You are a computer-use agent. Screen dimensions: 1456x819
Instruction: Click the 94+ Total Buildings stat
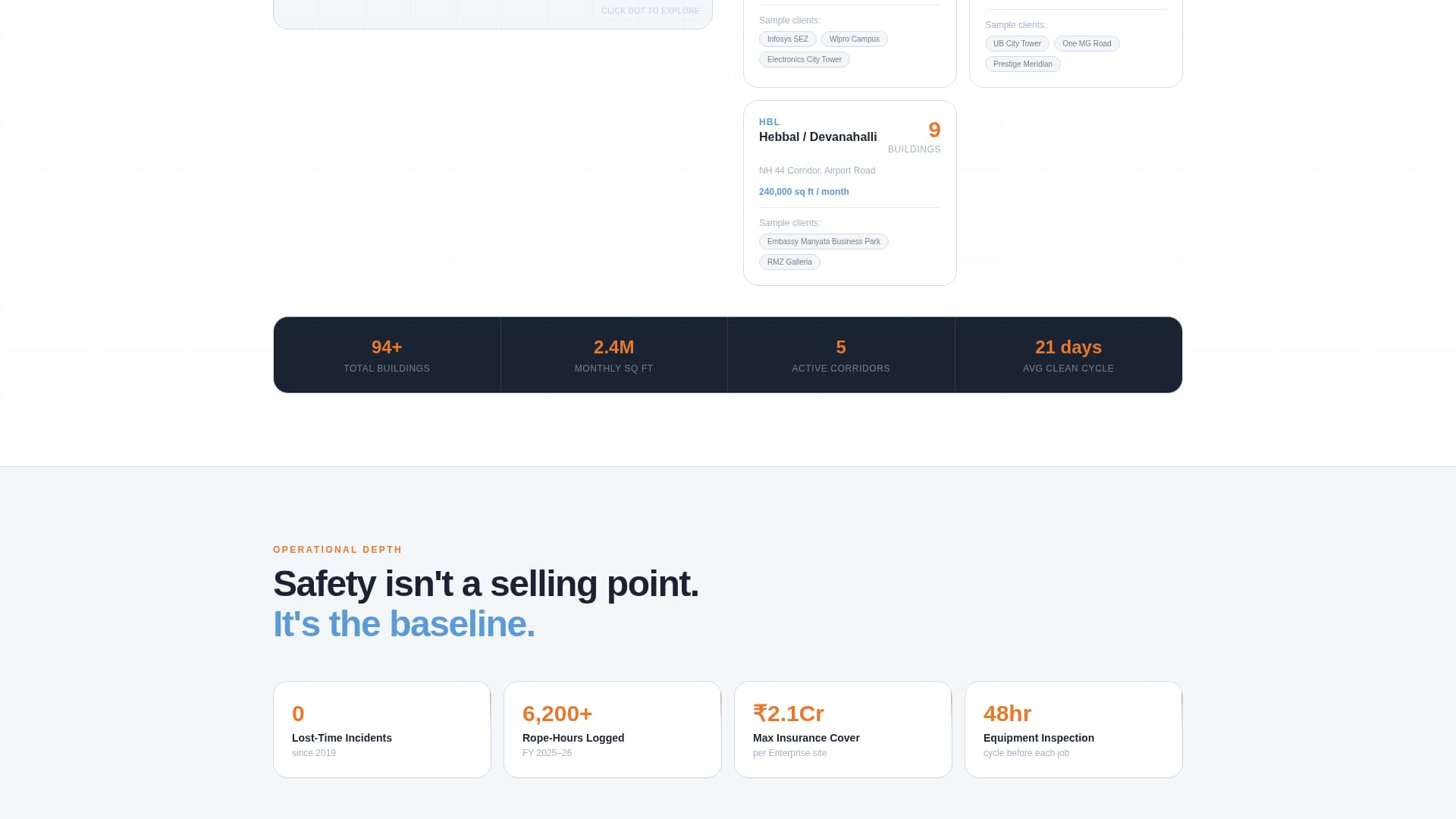387,355
